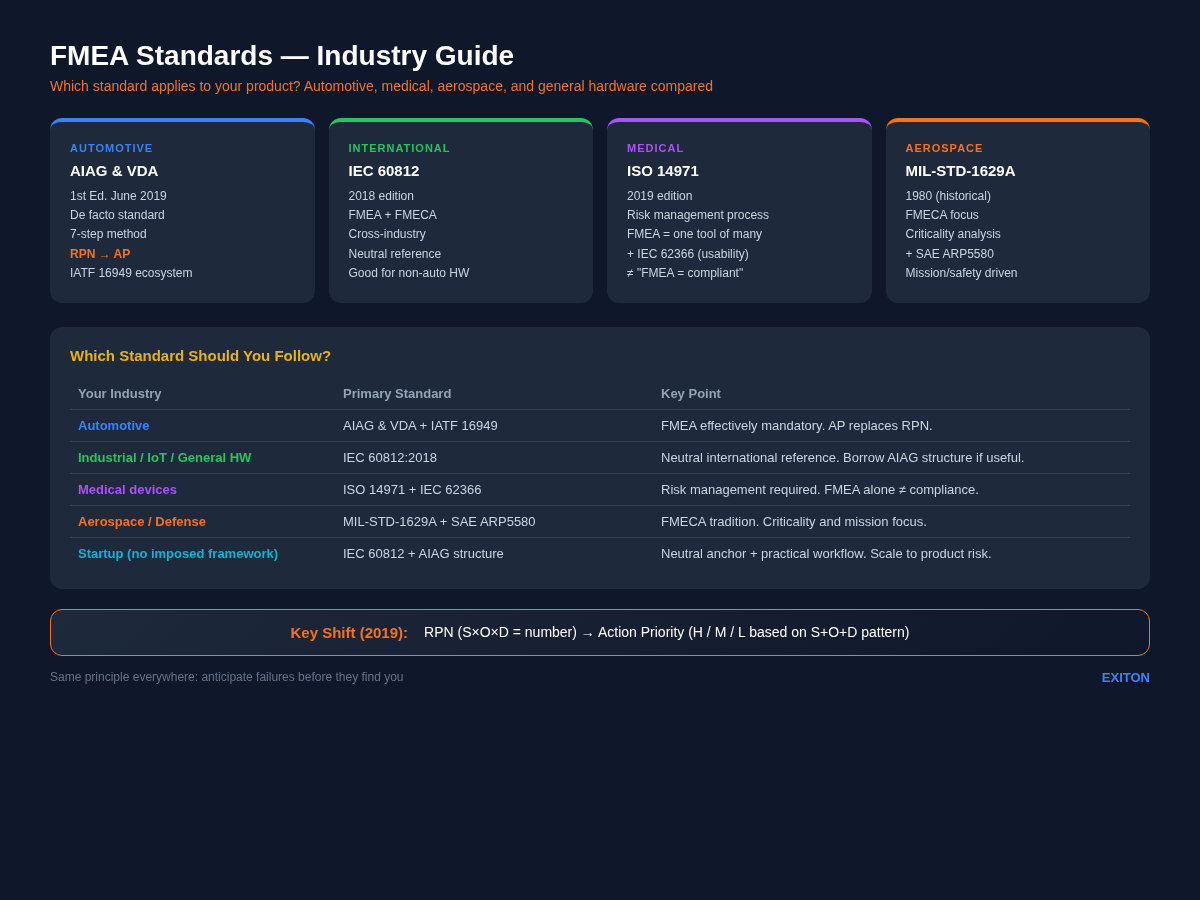Click the IEC 60812 card heading
Viewport: 1200px width, 900px height.
(383, 171)
